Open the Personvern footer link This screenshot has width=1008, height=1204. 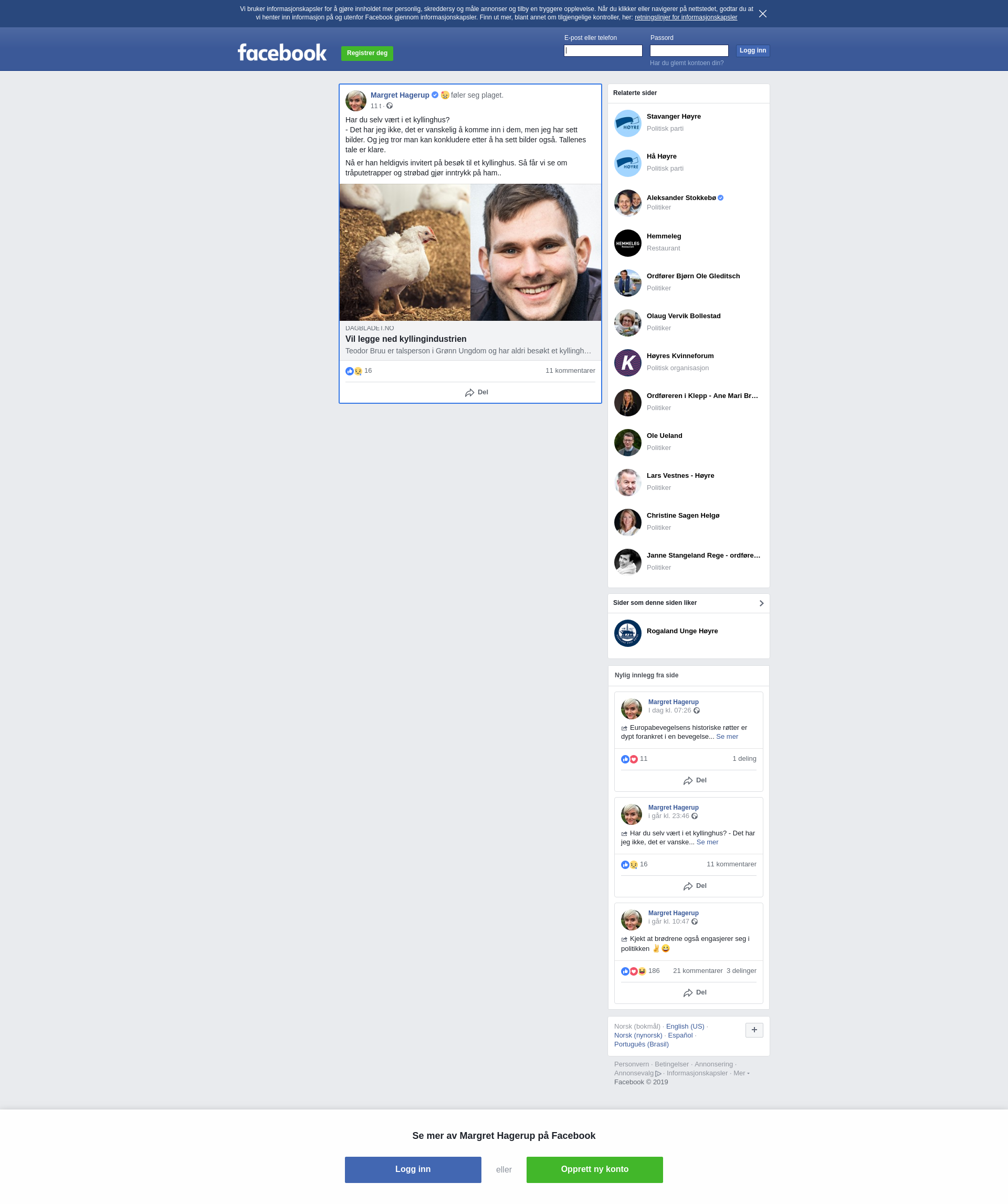631,1065
